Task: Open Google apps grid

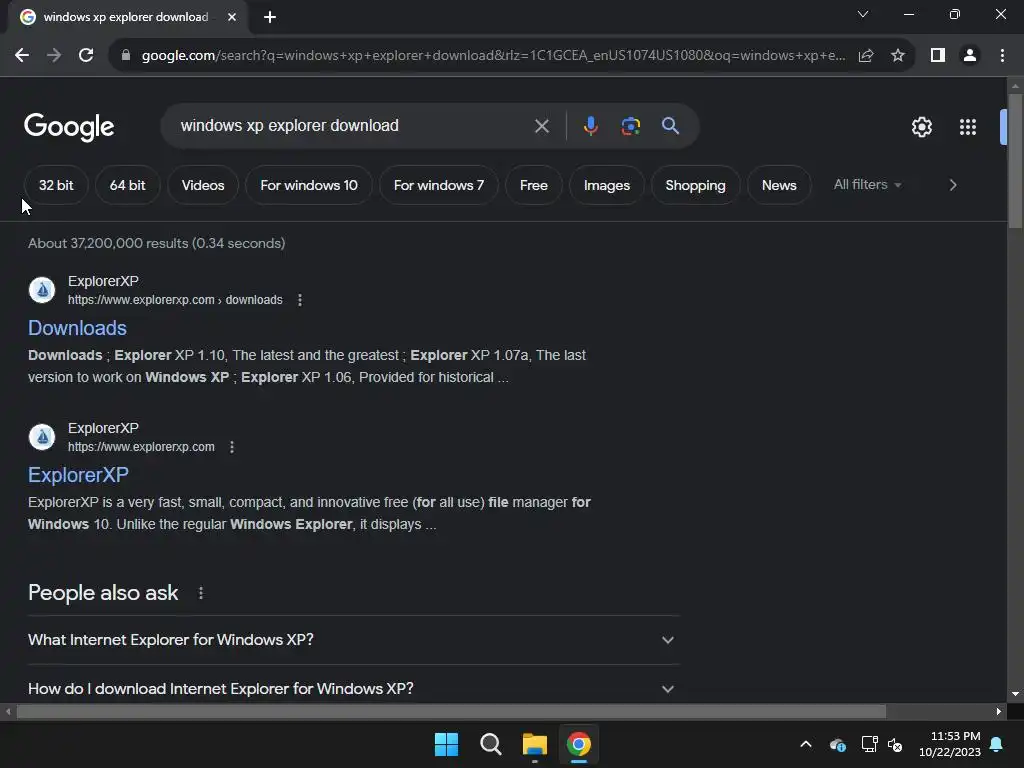Action: click(968, 127)
